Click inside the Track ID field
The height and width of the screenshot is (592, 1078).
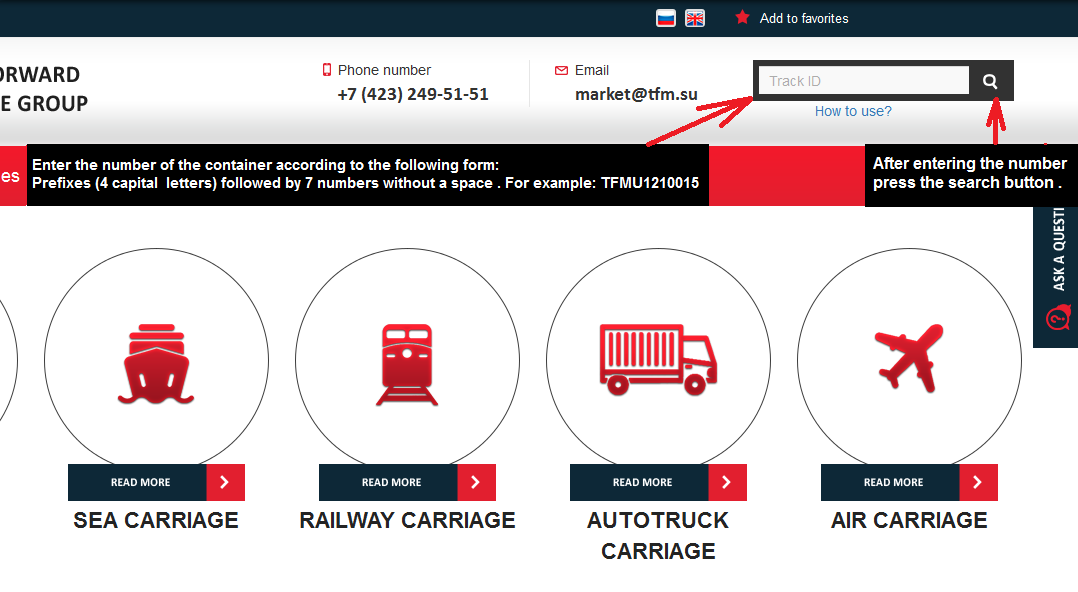tap(863, 81)
